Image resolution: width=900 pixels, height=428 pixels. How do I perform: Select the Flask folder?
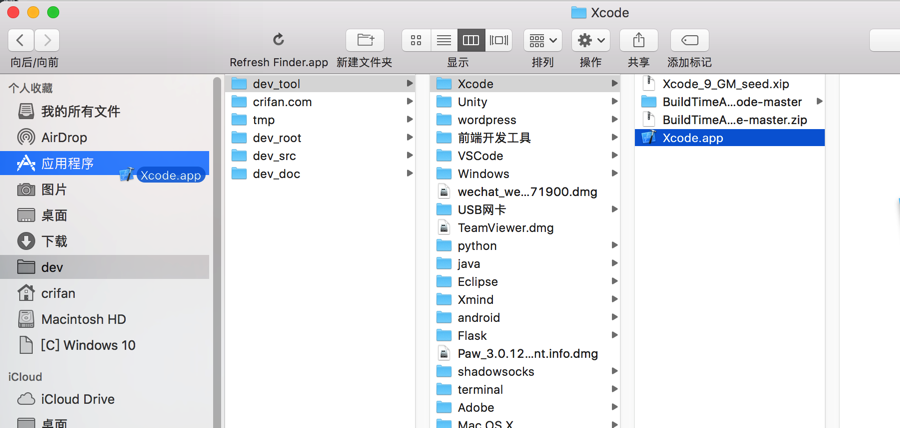pyautogui.click(x=525, y=336)
